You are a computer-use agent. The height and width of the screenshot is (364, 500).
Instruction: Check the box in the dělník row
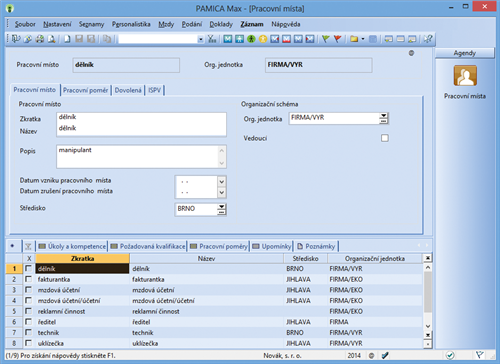[x=29, y=268]
